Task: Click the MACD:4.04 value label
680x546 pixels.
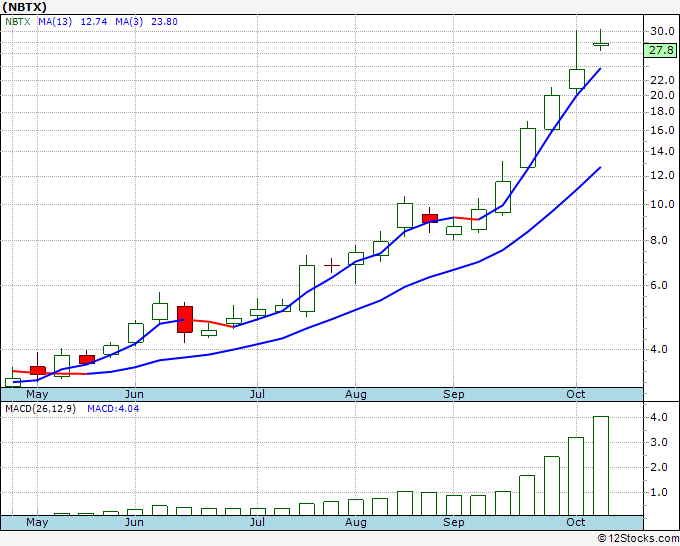Action: (111, 408)
